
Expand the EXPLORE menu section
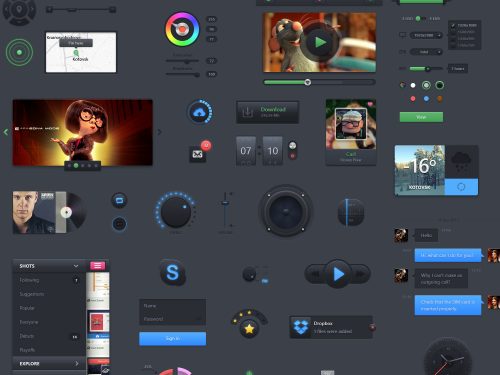[49, 363]
